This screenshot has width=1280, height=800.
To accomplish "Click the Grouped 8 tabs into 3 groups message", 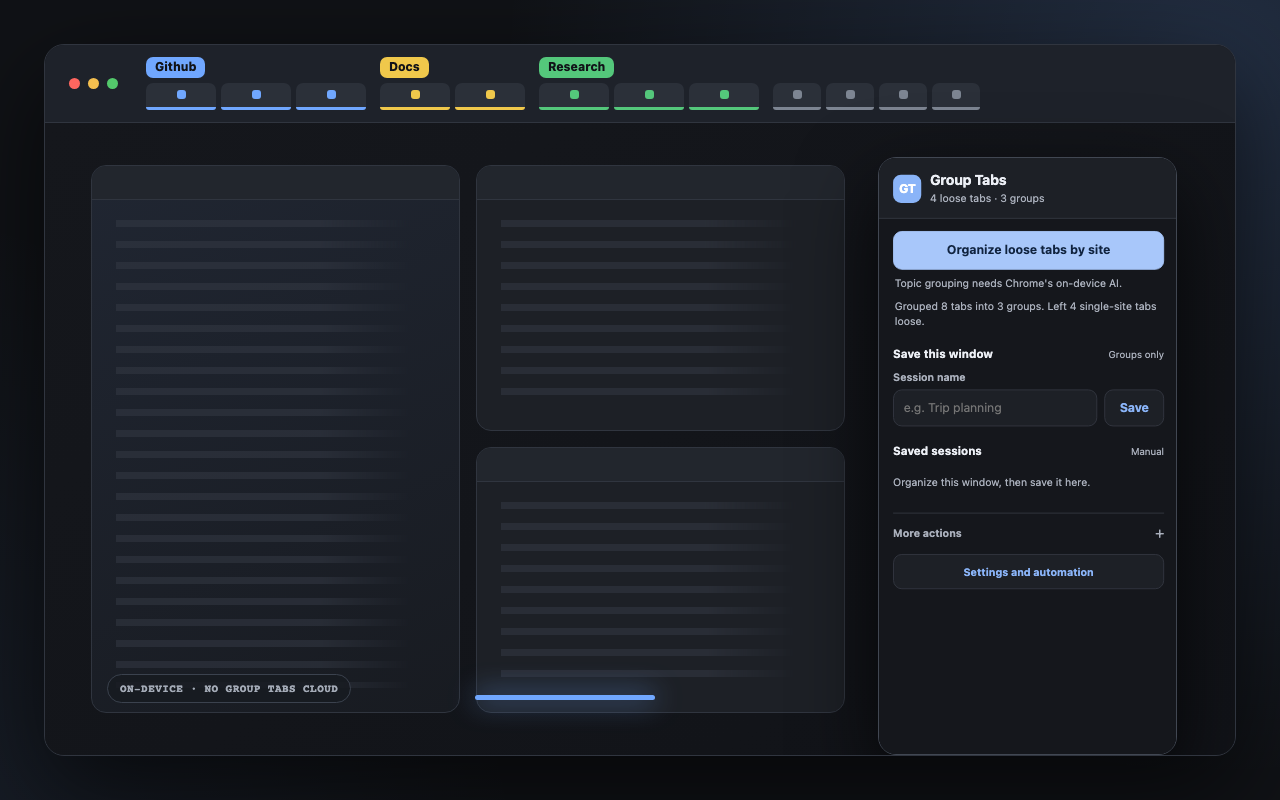I will coord(1025,314).
